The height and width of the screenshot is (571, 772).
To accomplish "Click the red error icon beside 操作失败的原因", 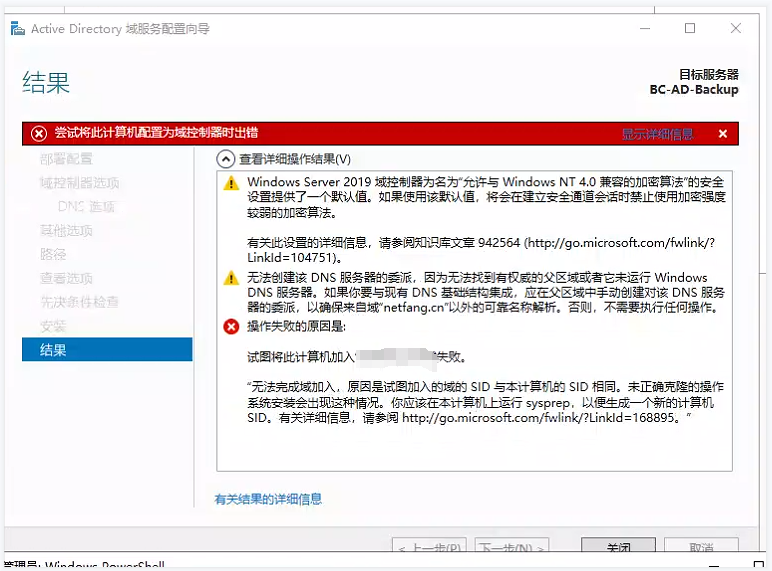I will (232, 326).
